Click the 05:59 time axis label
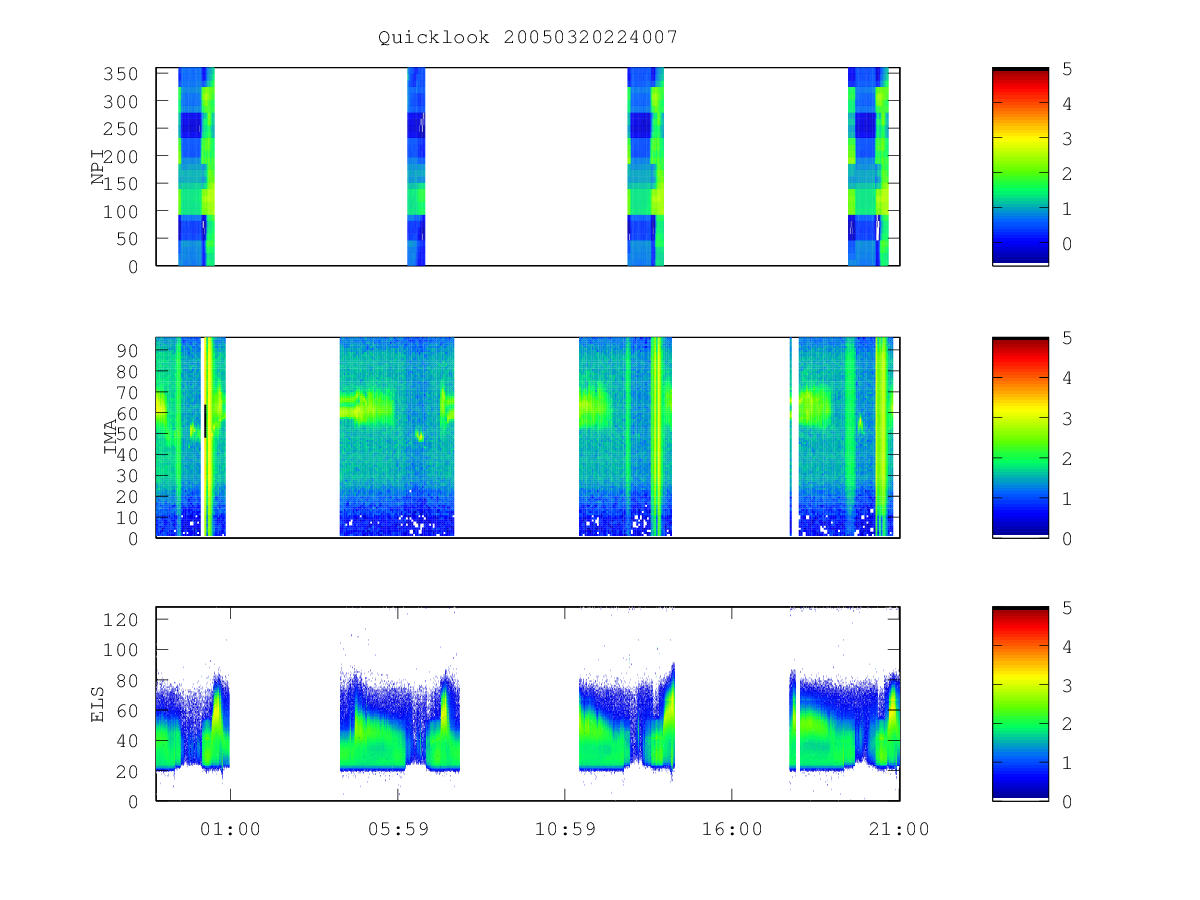This screenshot has width=1200, height=900. pos(398,829)
